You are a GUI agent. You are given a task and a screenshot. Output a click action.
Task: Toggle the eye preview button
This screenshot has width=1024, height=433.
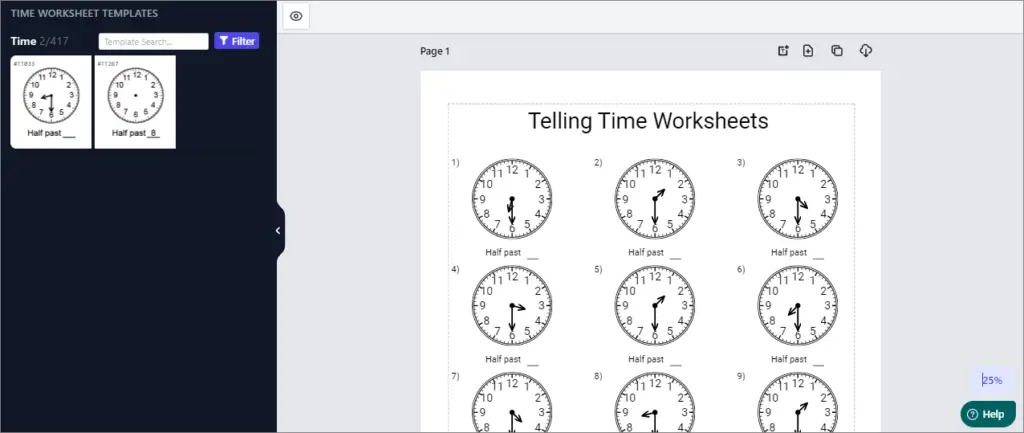point(296,16)
